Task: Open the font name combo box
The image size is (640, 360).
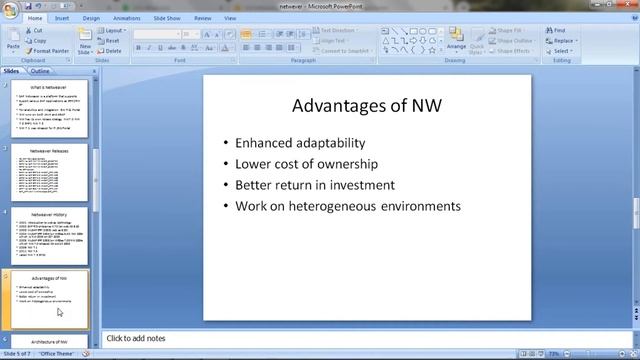Action: pyautogui.click(x=157, y=34)
